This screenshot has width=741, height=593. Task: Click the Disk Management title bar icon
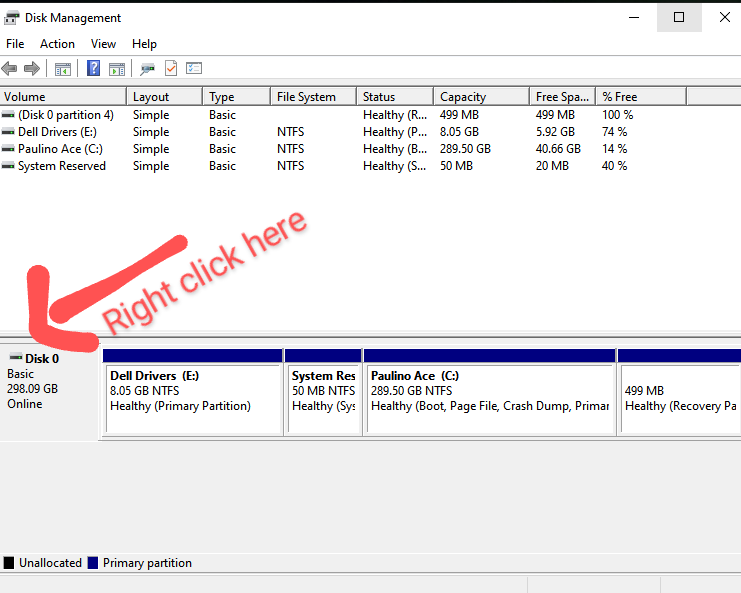[x=11, y=18]
